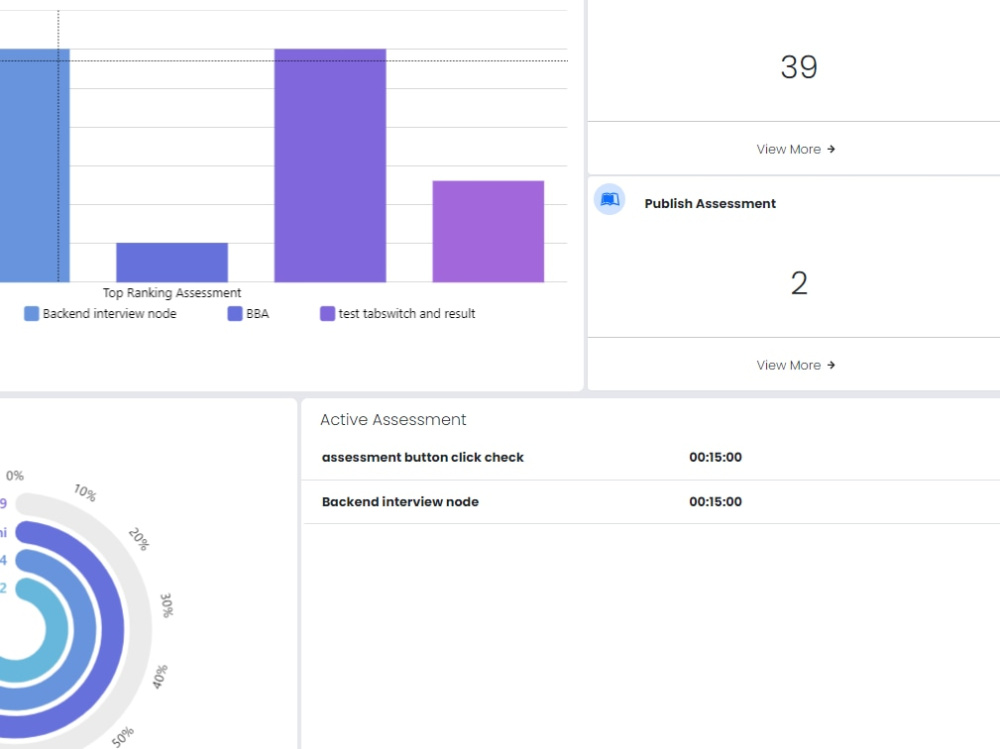Toggle the Backend interview node legend swatch
This screenshot has width=1000, height=749.
tap(31, 314)
